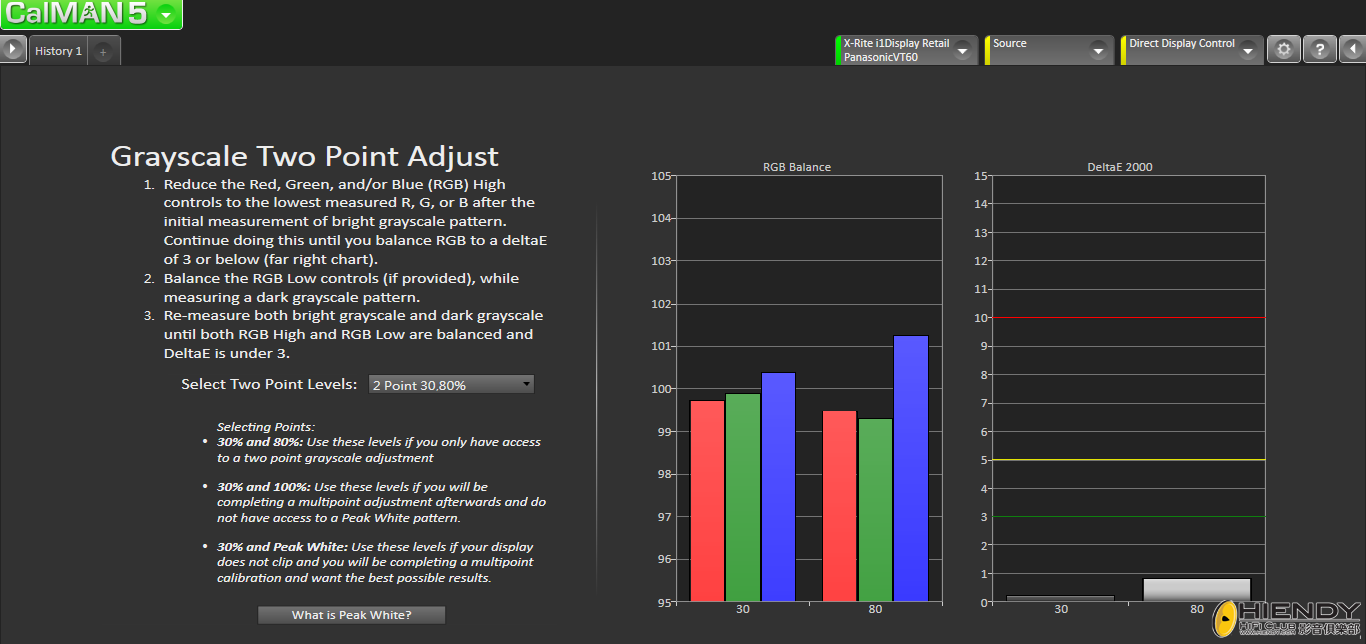Expand the X-Rite i1Display meter dropdown arrow

click(x=962, y=50)
